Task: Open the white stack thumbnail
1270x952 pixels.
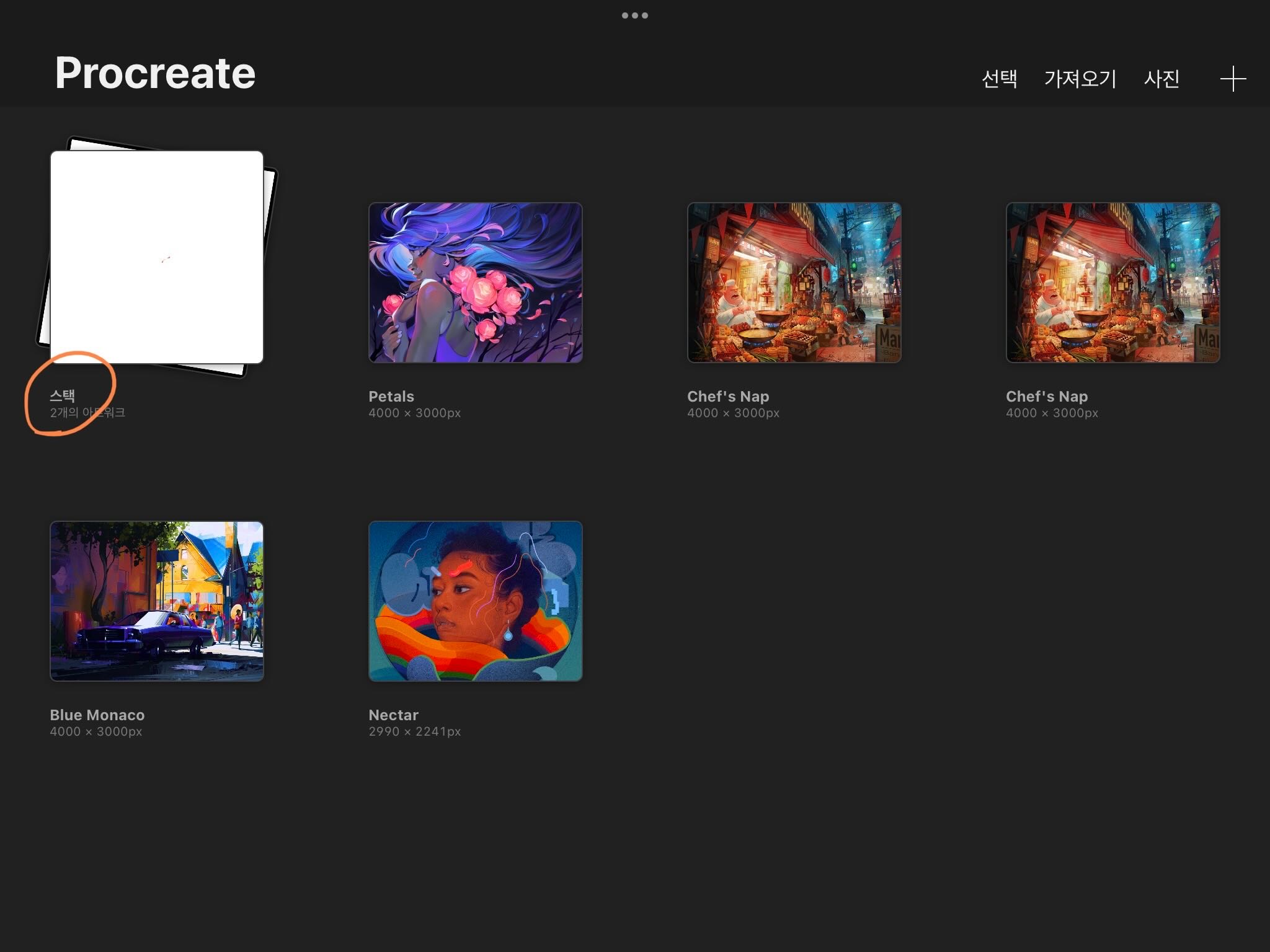Action: pos(156,257)
